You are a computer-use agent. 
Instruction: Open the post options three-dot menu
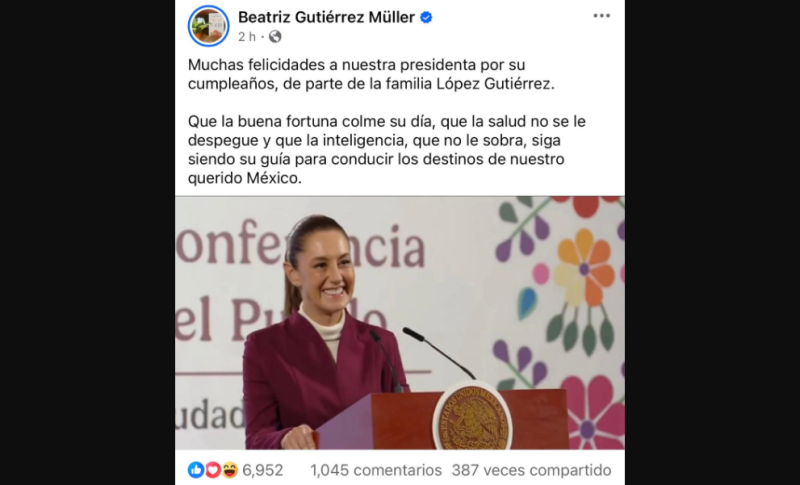click(602, 16)
